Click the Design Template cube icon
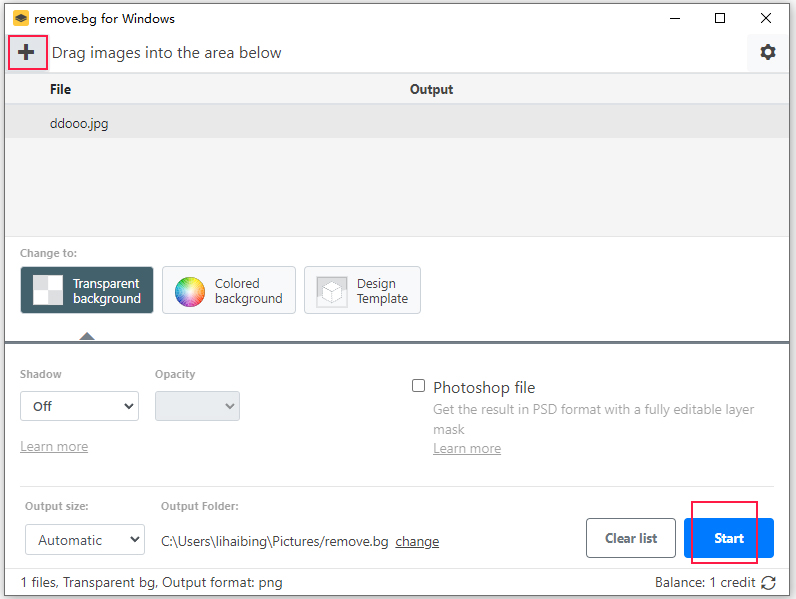The image size is (796, 599). 332,291
